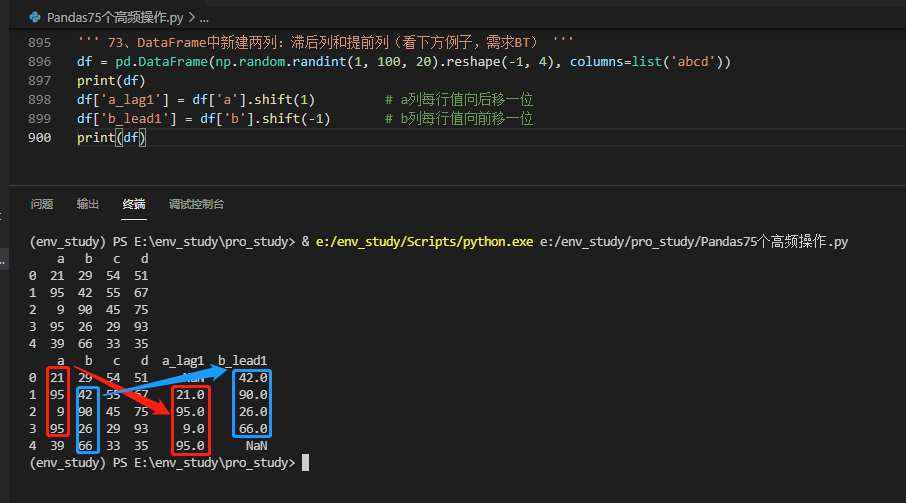Select the 终端 panel tab
Image resolution: width=906 pixels, height=503 pixels.
click(x=134, y=204)
